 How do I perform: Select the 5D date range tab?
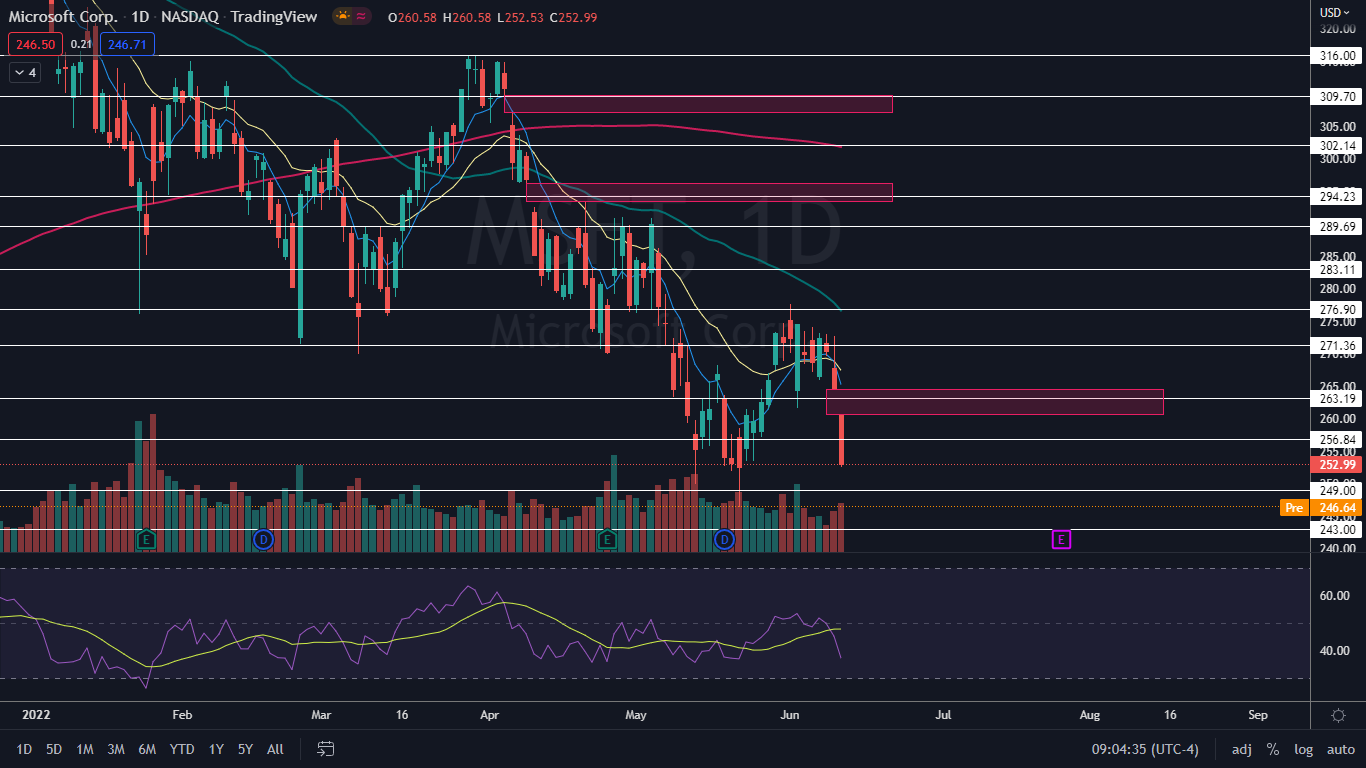[x=54, y=749]
